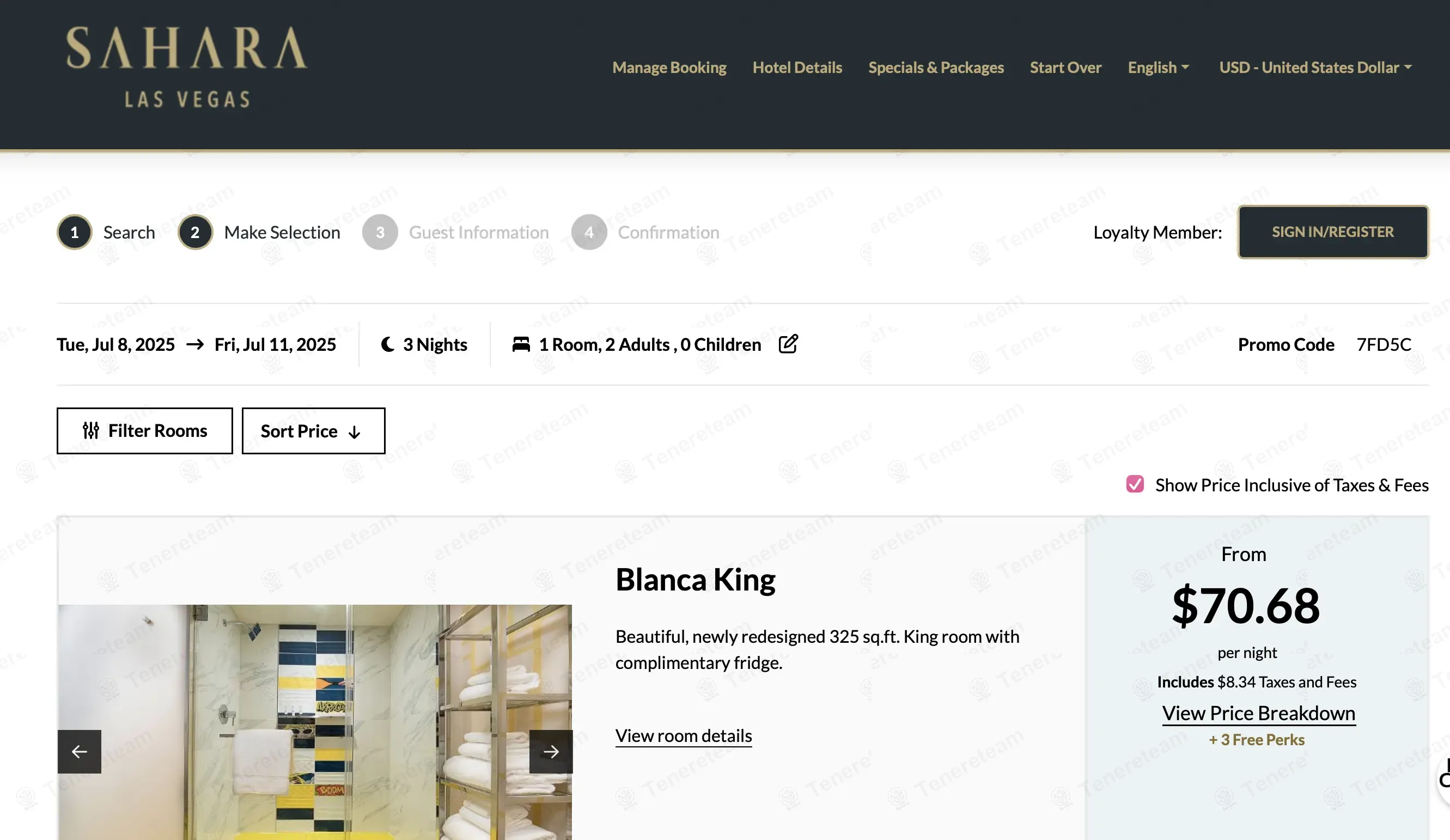Image resolution: width=1450 pixels, height=840 pixels.
Task: Click the Sahara Las Vegas logo
Action: [186, 67]
